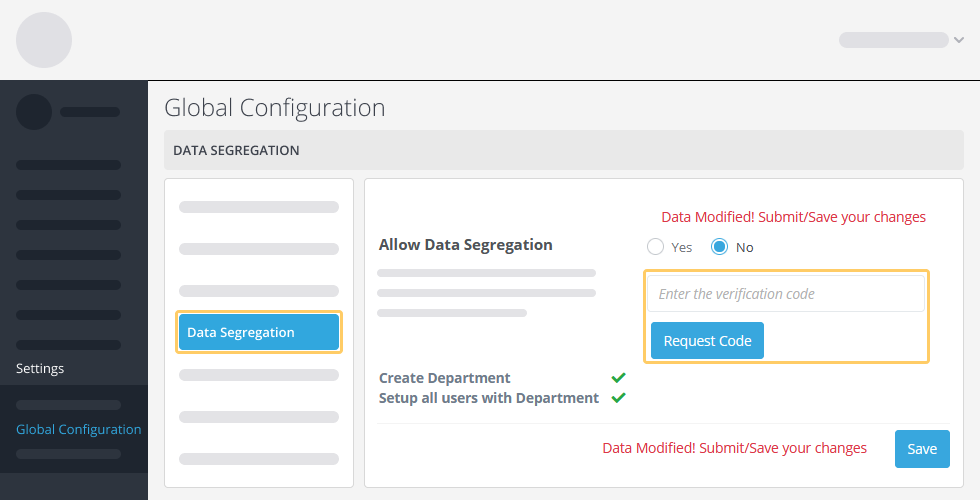Viewport: 980px width, 500px height.
Task: Click checkmark beside Setup all users with Department
Action: tap(619, 398)
